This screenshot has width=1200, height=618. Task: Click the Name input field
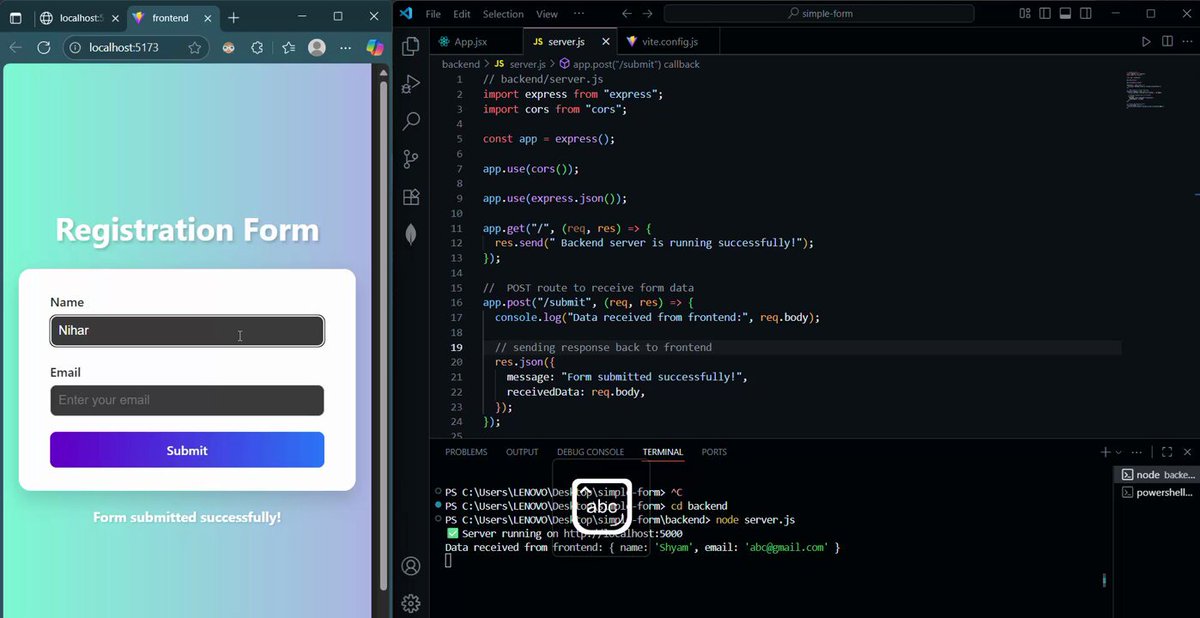(187, 331)
